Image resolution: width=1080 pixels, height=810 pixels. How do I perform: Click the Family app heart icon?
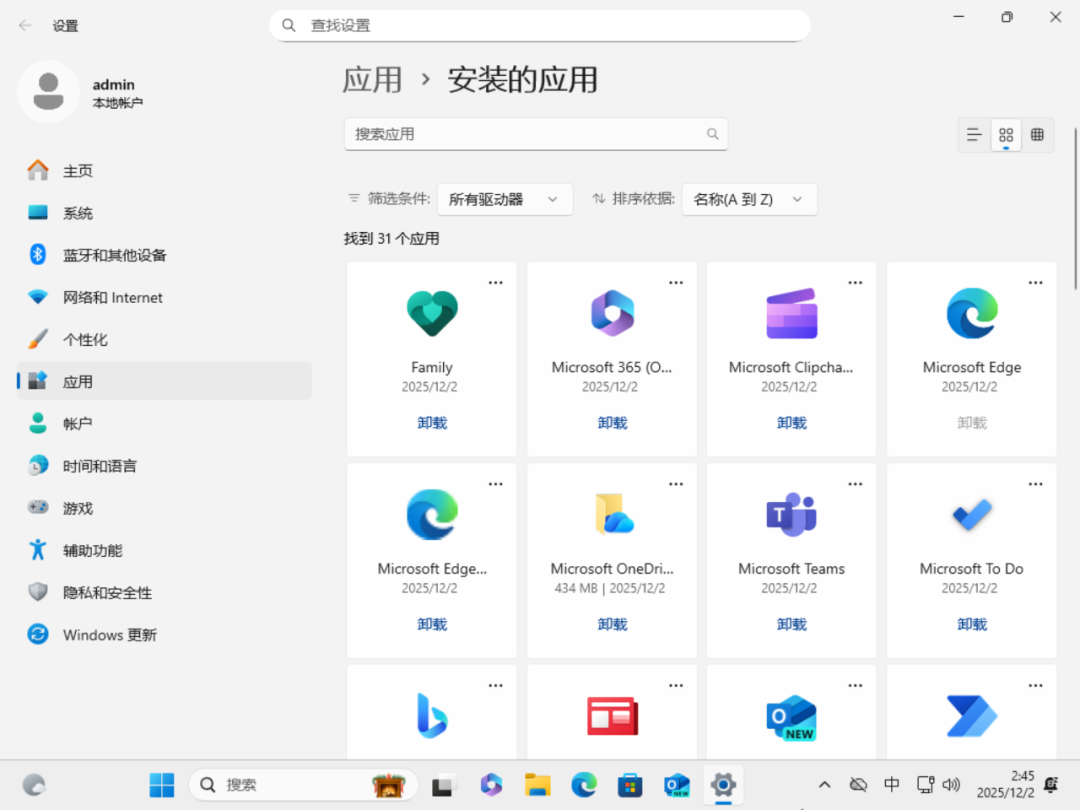[432, 313]
